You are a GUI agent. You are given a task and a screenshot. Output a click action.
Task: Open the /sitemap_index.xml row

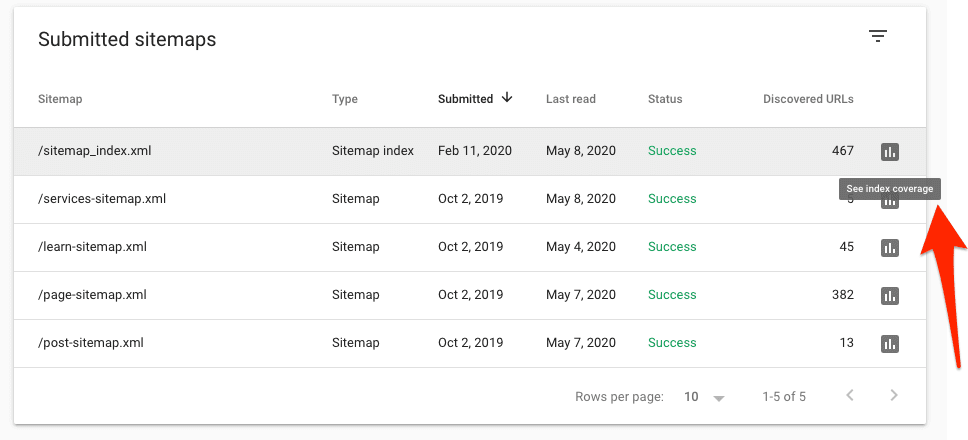pyautogui.click(x=94, y=151)
